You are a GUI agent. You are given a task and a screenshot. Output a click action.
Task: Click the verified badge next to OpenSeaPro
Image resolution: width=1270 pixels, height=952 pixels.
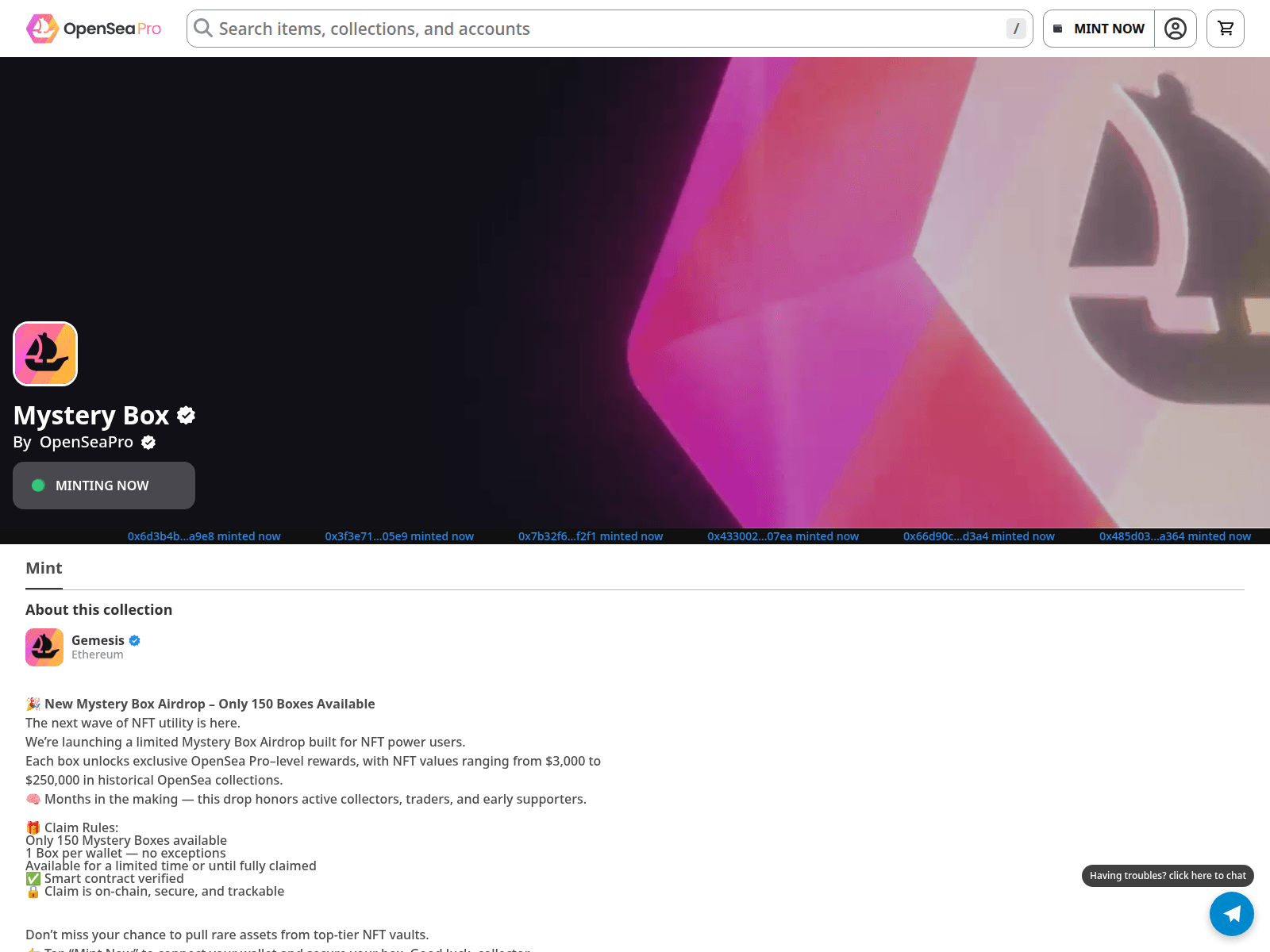(148, 443)
